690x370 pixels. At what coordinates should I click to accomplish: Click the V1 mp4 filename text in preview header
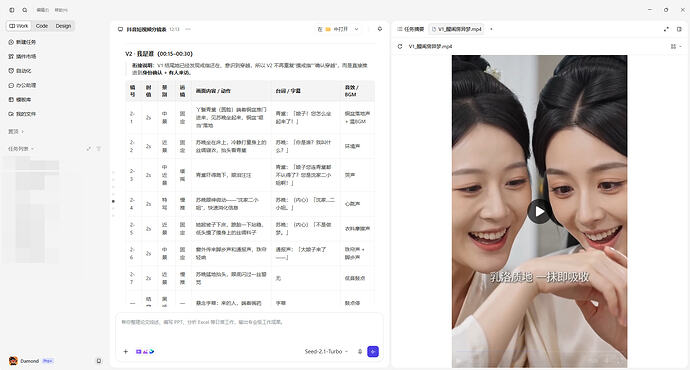coord(430,46)
